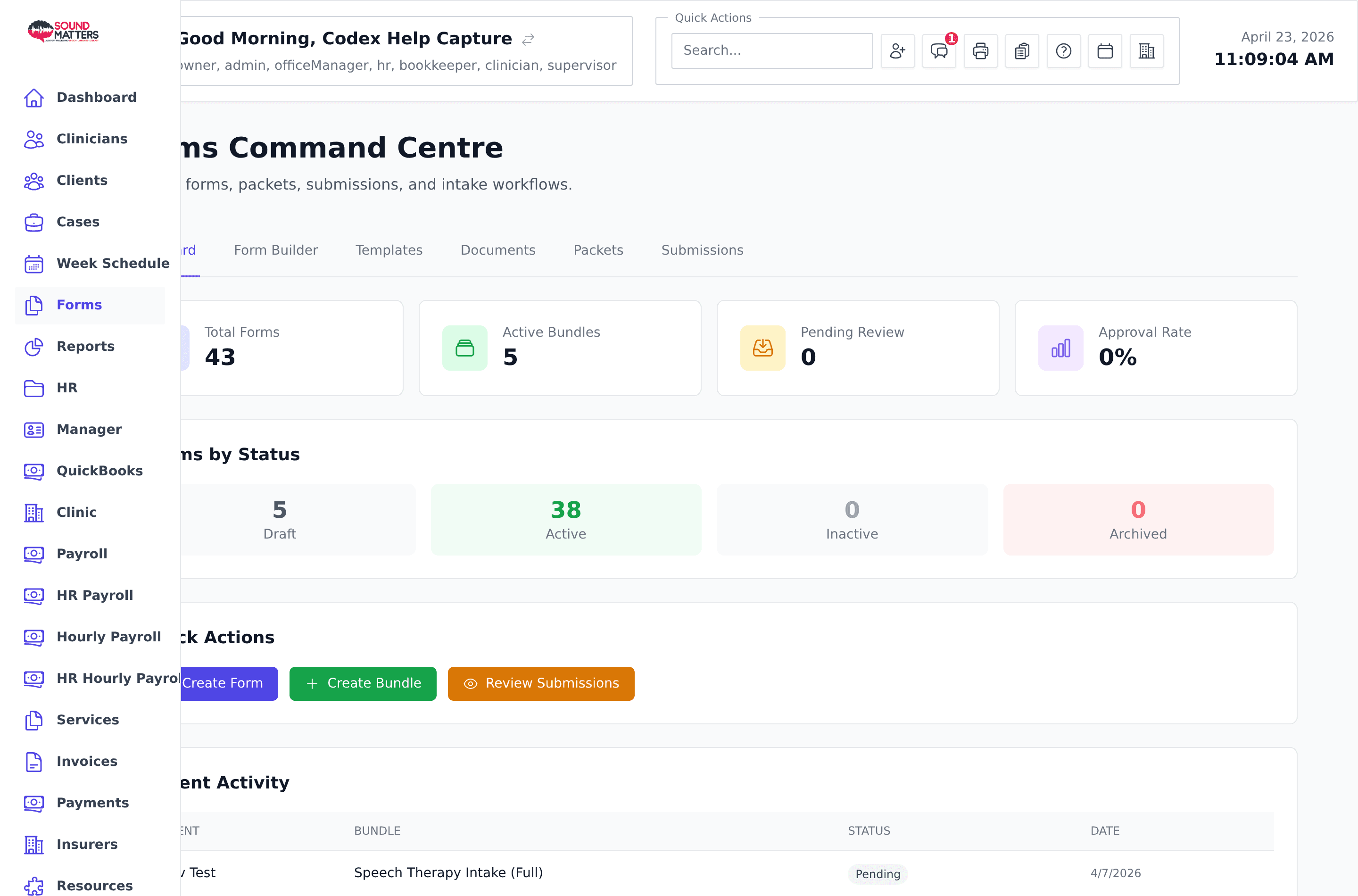Select the Active Bundles card
The height and width of the screenshot is (896, 1358).
[560, 348]
